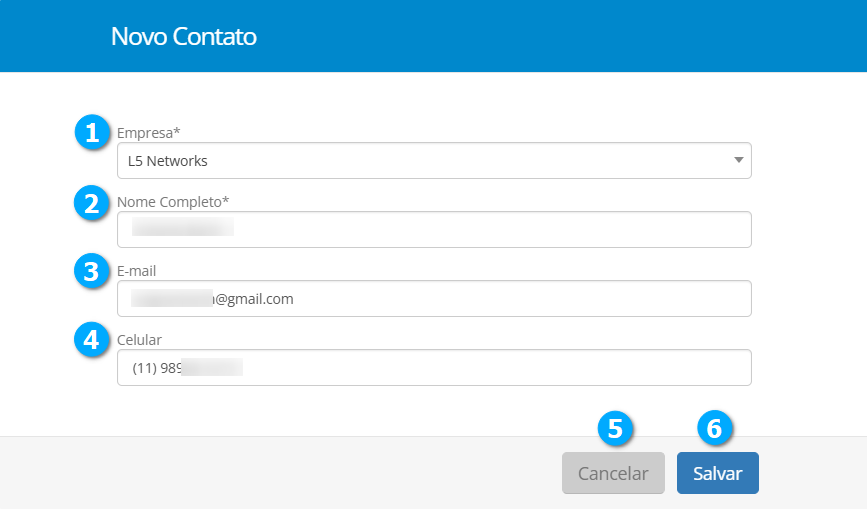The width and height of the screenshot is (867, 509).
Task: Click the E-mail field label
Action: coord(136,271)
